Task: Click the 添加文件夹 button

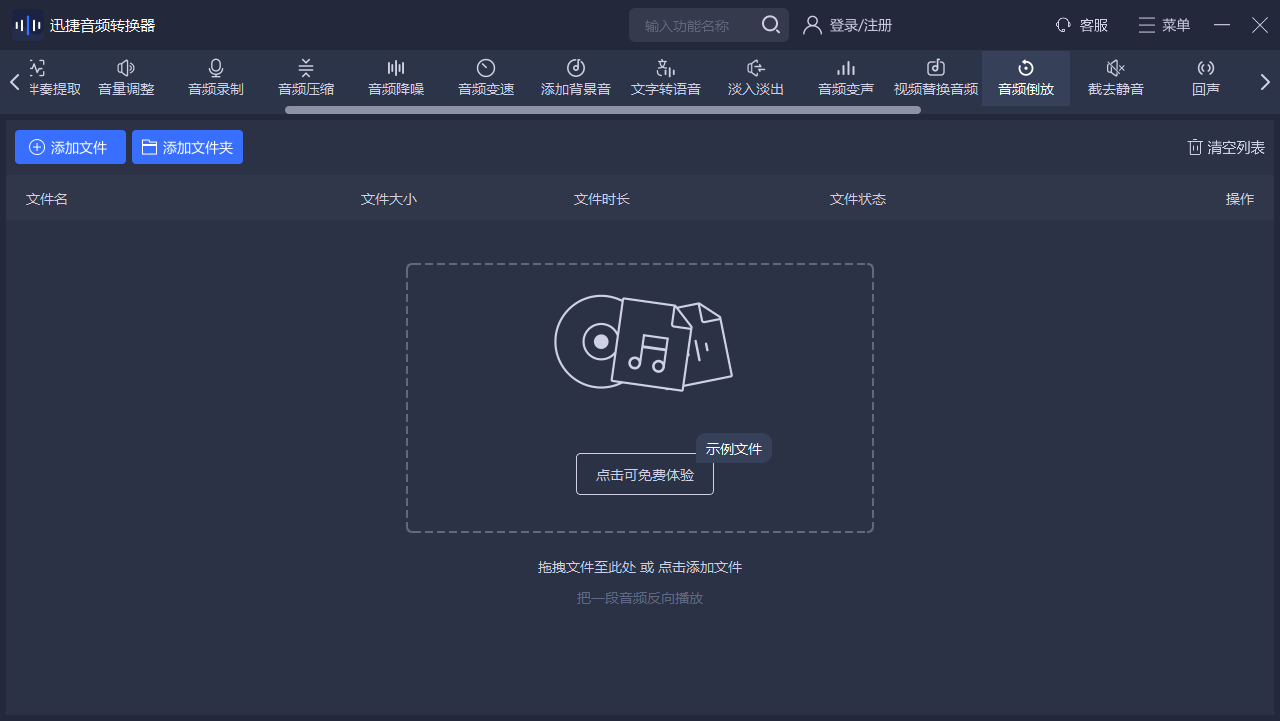Action: pyautogui.click(x=187, y=147)
